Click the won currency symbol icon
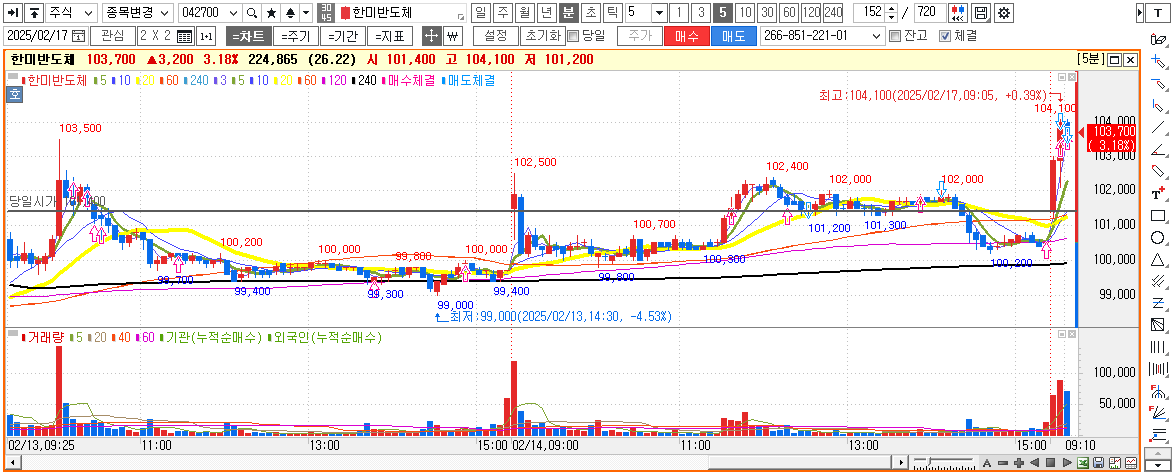This screenshot has width=1175, height=476. pyautogui.click(x=452, y=35)
